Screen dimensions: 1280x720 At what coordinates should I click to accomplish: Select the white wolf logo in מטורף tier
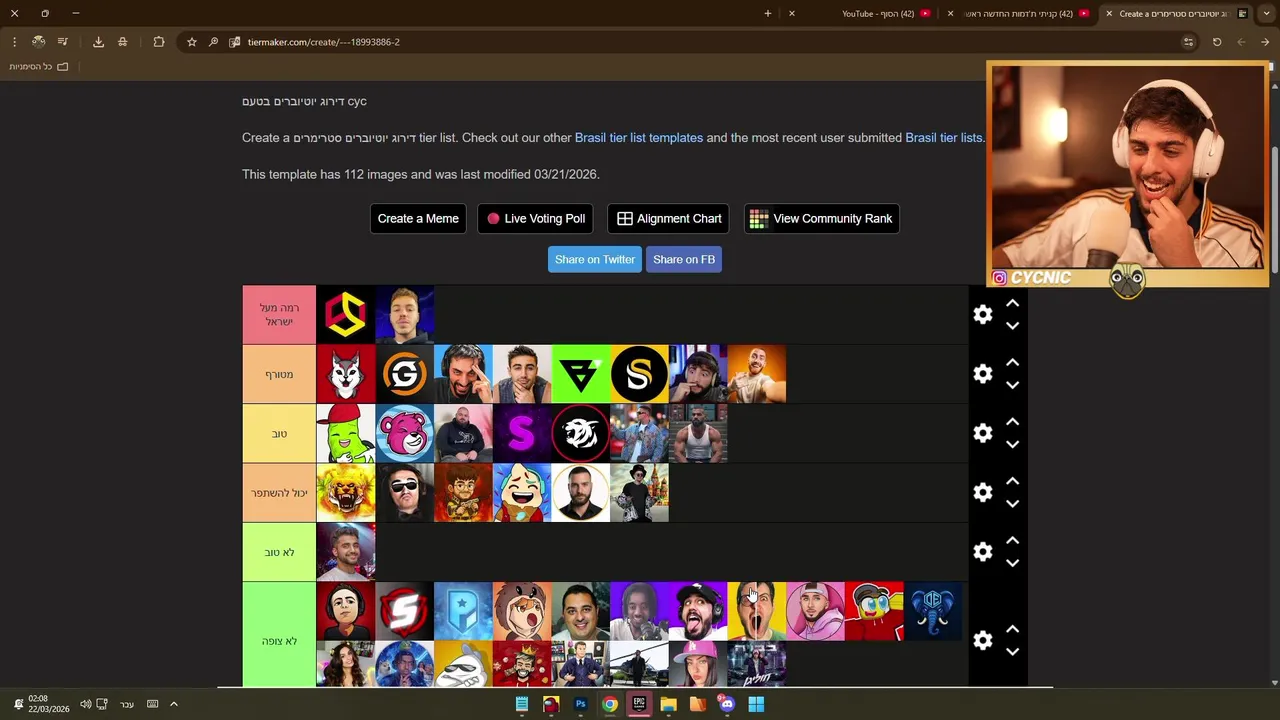click(x=345, y=373)
